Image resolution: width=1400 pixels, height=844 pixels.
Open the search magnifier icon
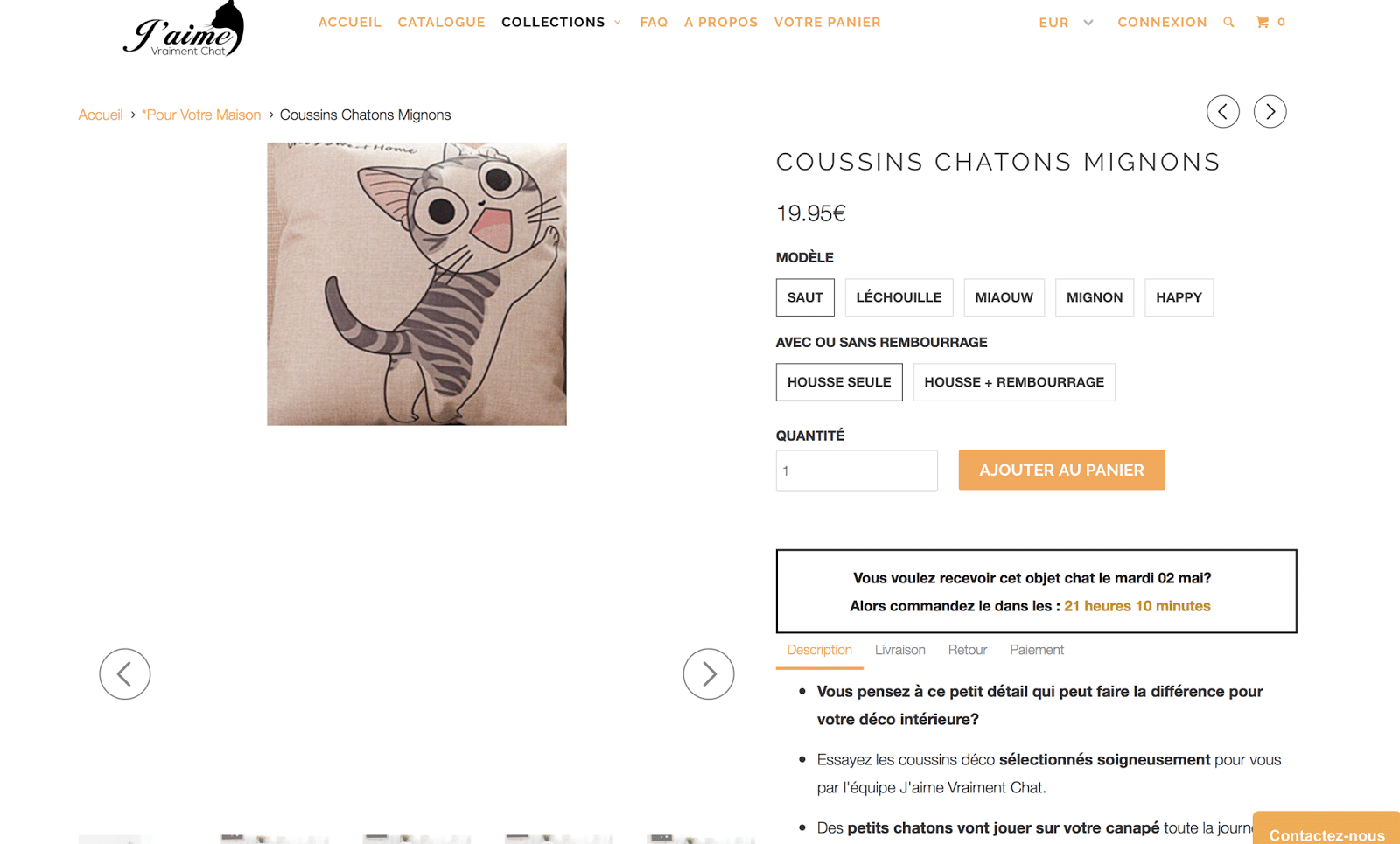[1228, 23]
